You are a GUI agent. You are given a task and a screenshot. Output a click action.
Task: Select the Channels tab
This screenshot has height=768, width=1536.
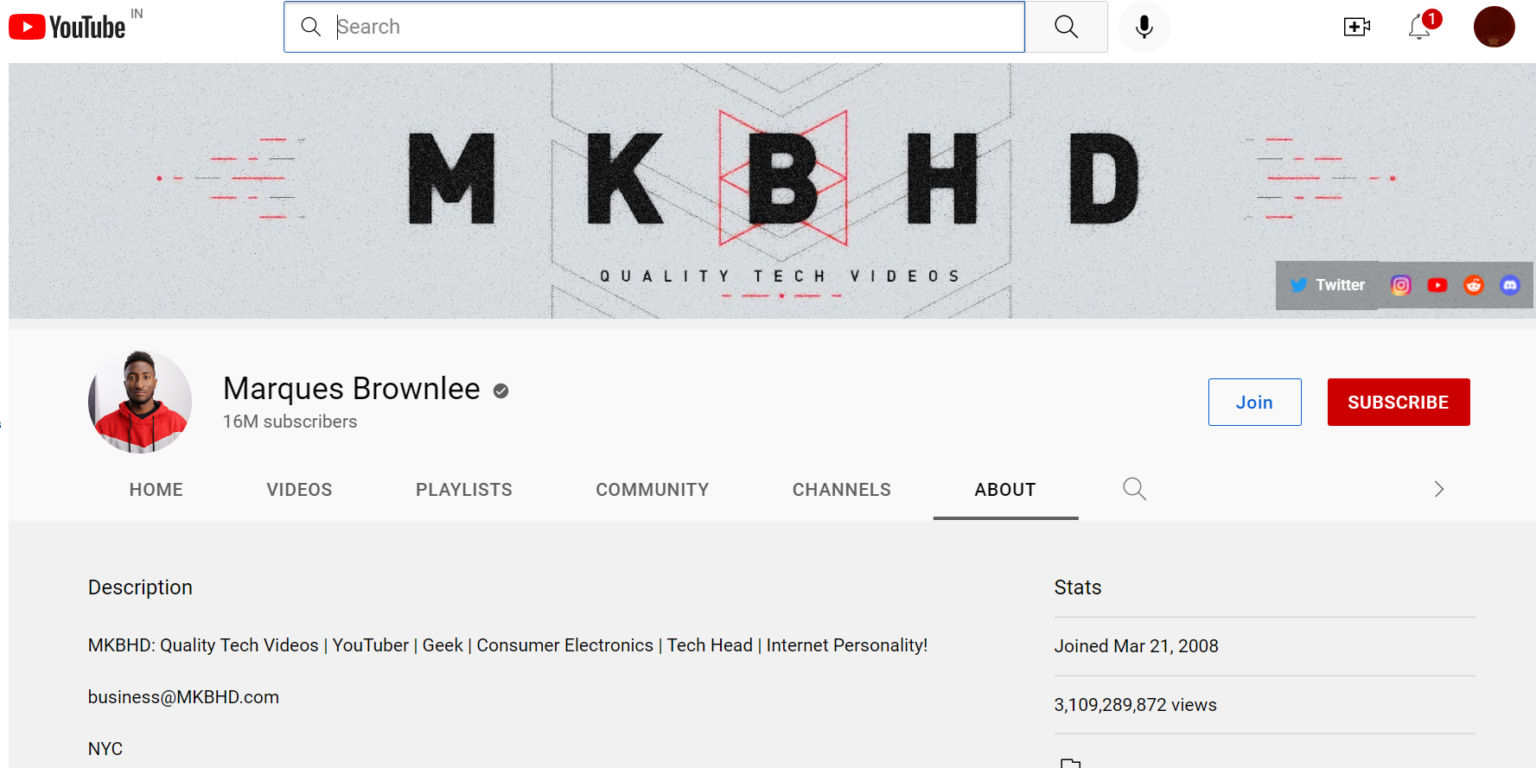coord(841,490)
